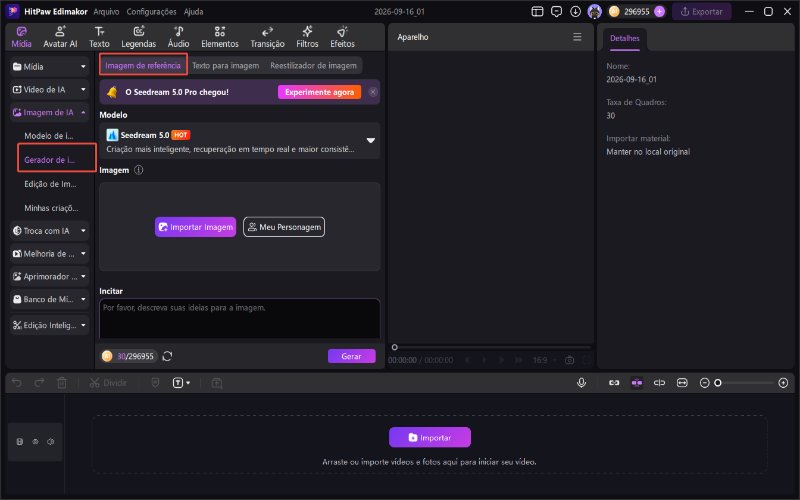
Task: Open the Elementos tool
Action: pos(220,37)
